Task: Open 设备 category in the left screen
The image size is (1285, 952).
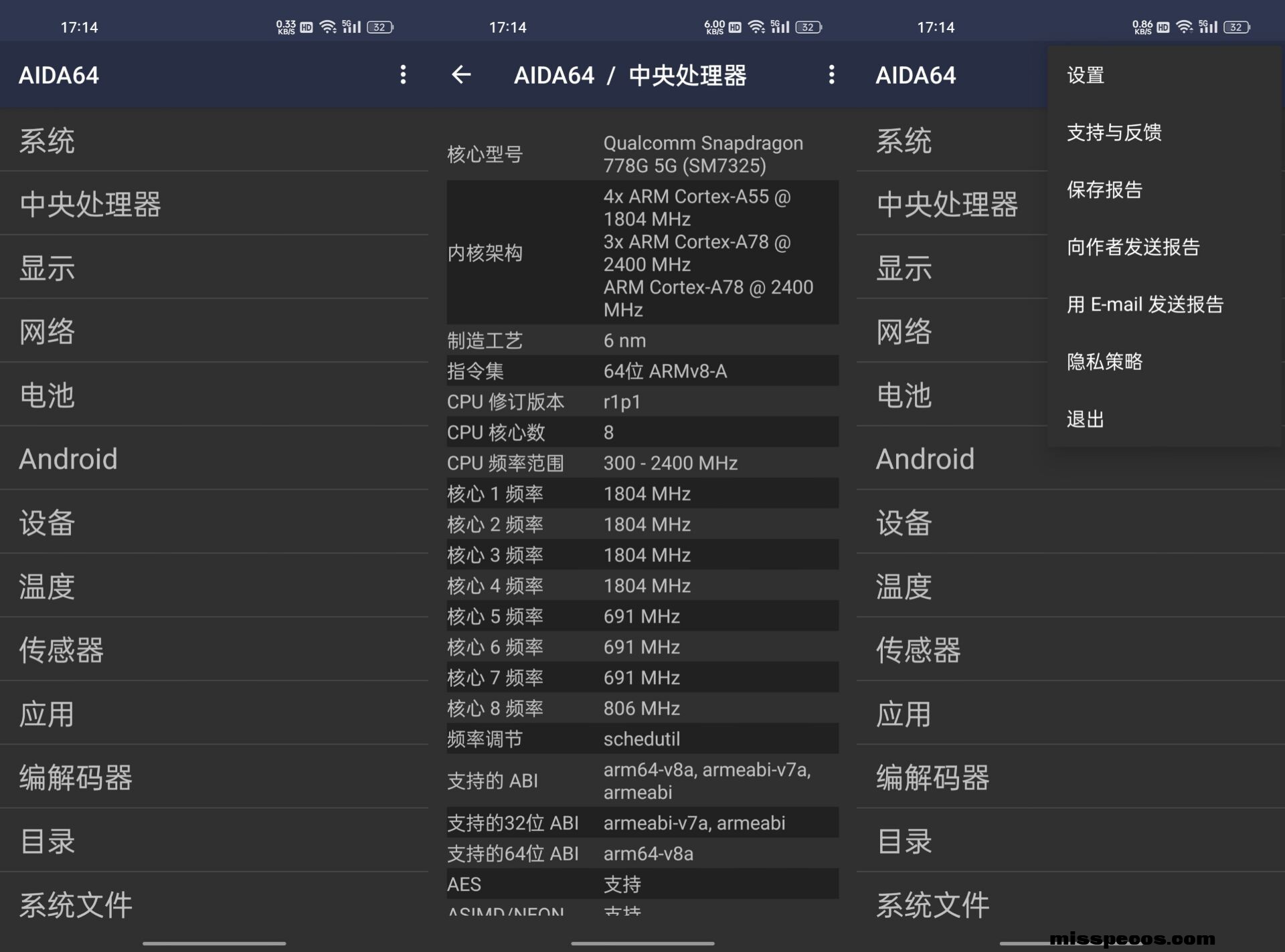Action: [214, 522]
